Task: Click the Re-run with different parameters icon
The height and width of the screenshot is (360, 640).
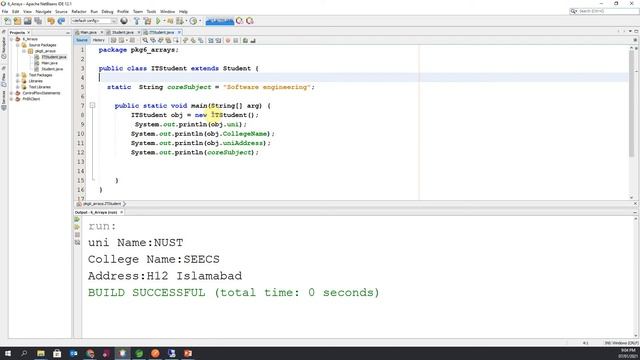Action: point(77,227)
